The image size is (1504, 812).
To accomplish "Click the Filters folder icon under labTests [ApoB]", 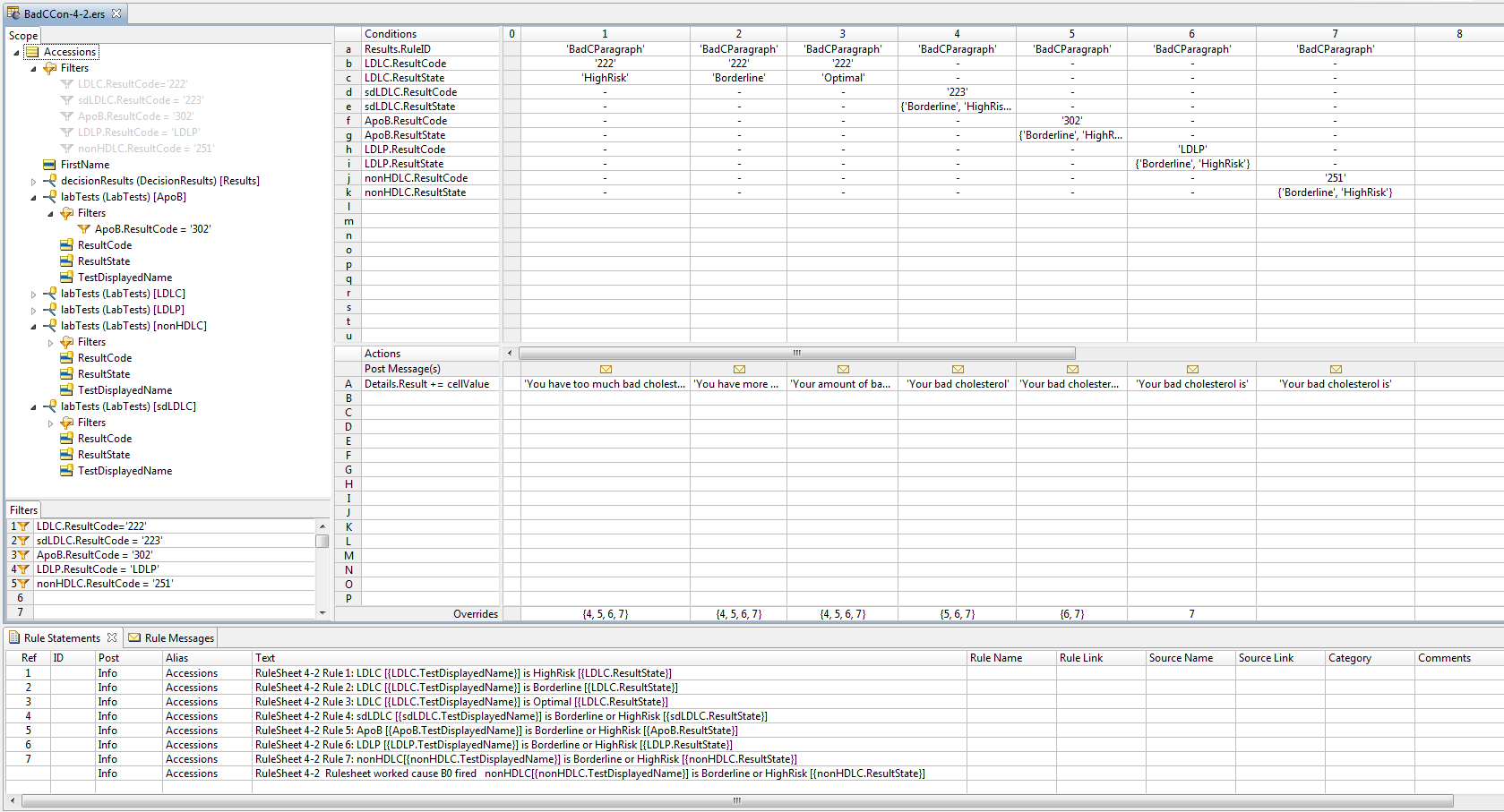I will (67, 213).
